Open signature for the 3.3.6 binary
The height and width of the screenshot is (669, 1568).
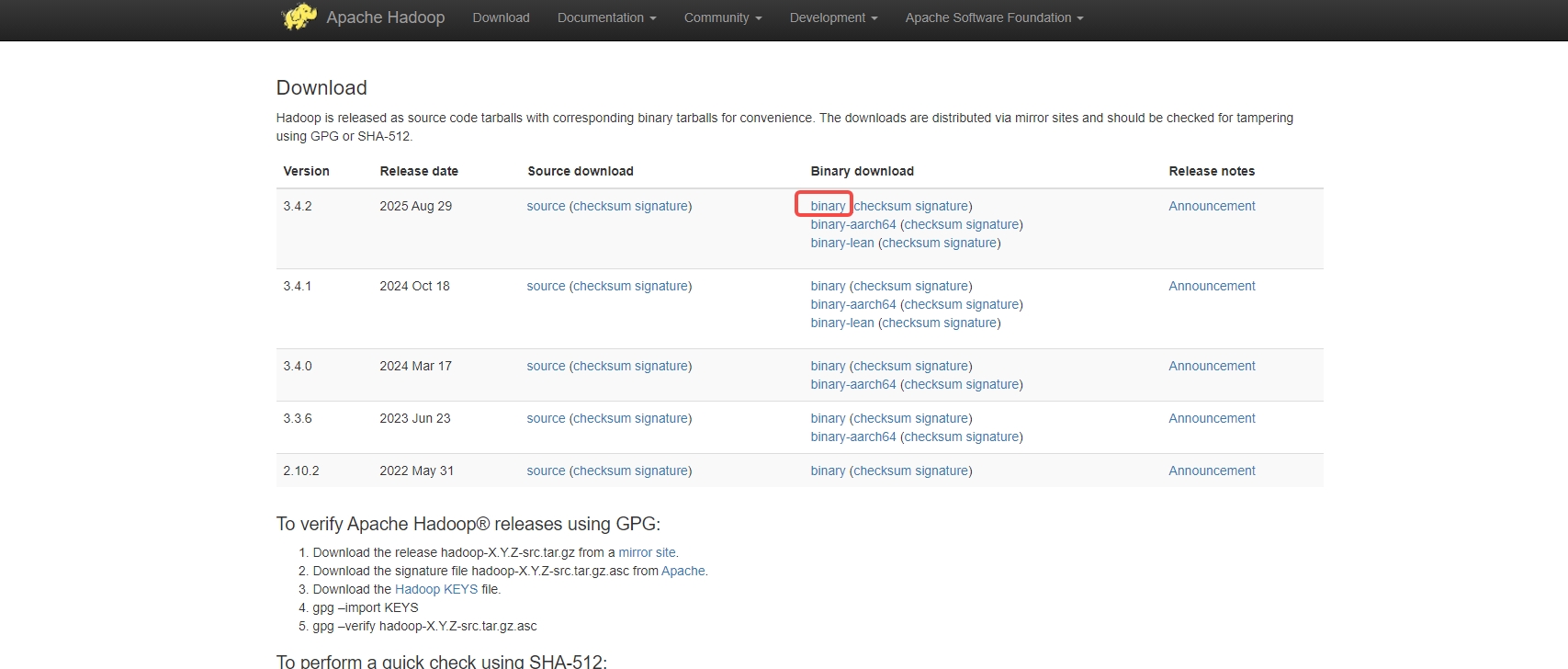click(942, 418)
